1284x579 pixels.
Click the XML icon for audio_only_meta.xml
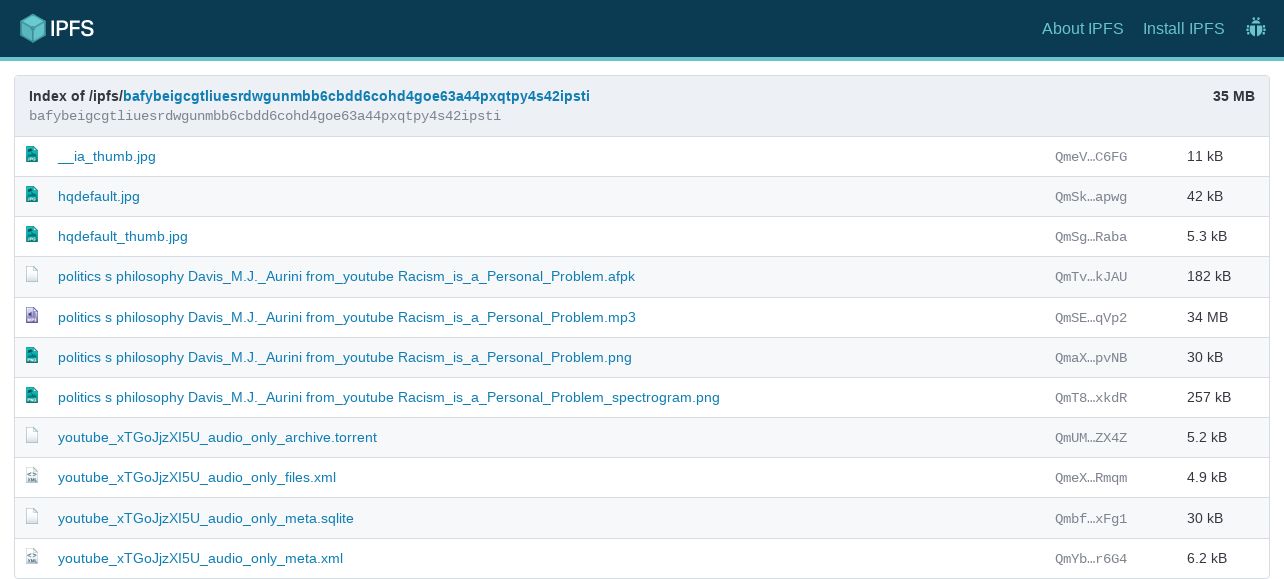click(32, 557)
